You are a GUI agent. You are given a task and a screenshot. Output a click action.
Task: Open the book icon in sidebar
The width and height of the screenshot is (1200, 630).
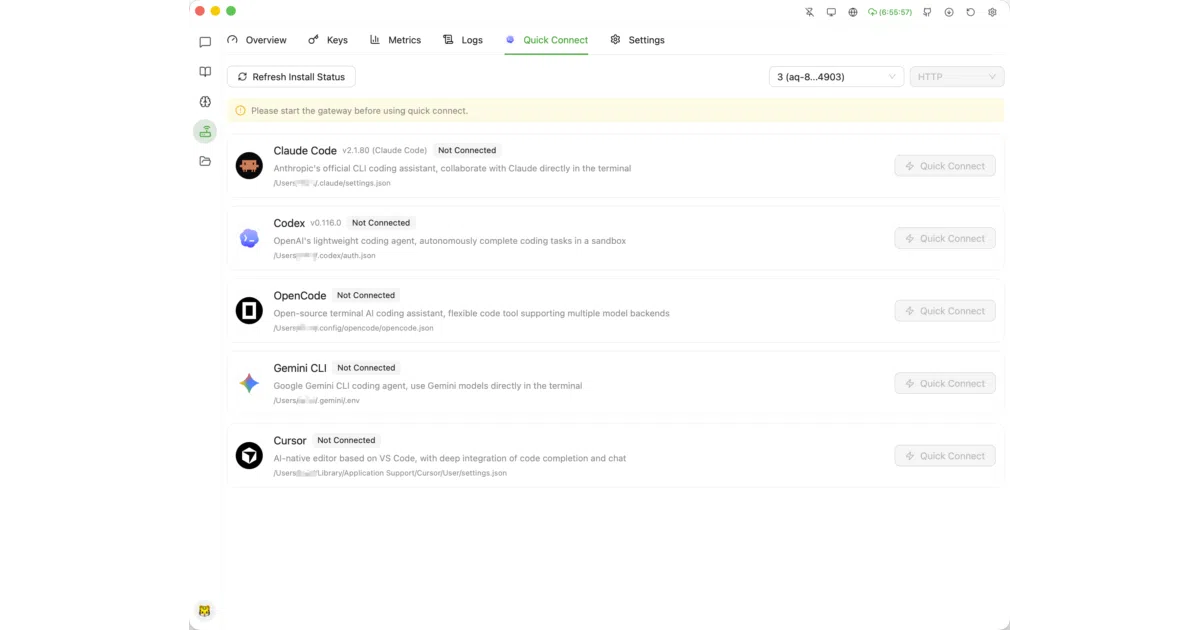click(205, 72)
